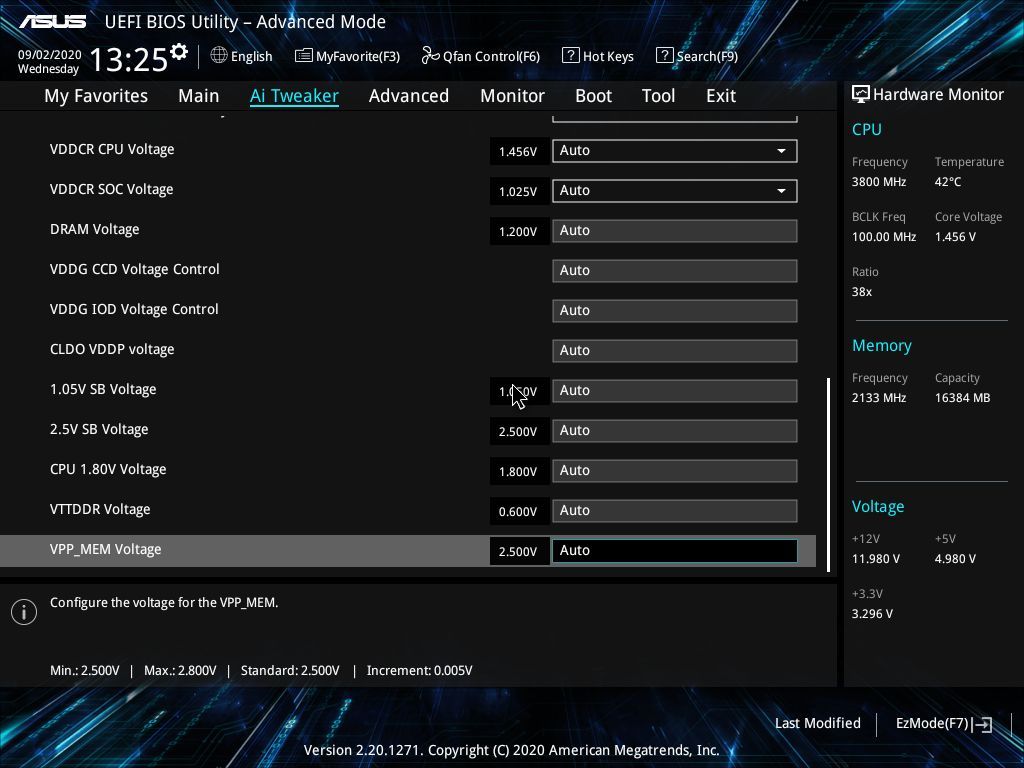Switch to Tool tab
Image resolution: width=1024 pixels, height=768 pixels.
click(x=658, y=96)
